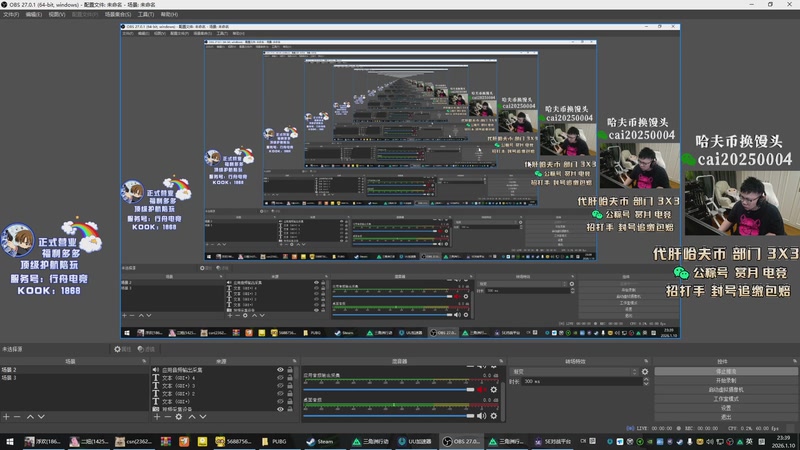This screenshot has height=450, width=800.
Task: Click the 启动虚拟摄像机 virtual camera button
Action: tap(726, 390)
